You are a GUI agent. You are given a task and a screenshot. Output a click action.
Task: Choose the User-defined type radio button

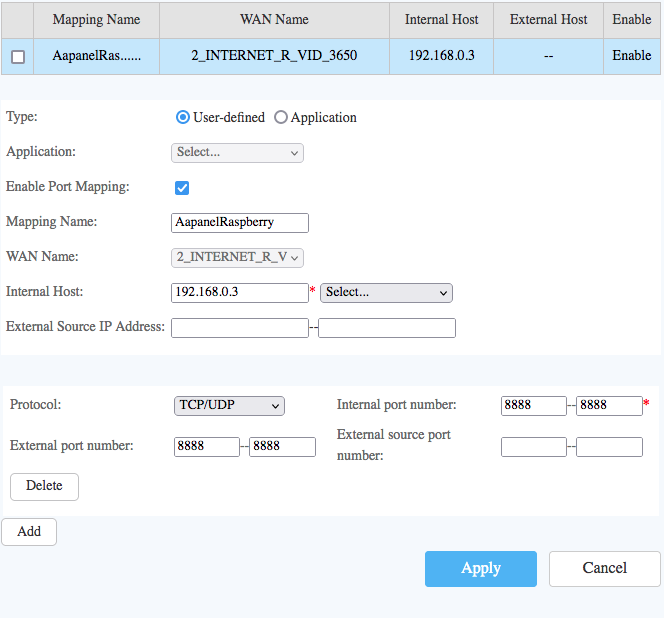pos(183,117)
